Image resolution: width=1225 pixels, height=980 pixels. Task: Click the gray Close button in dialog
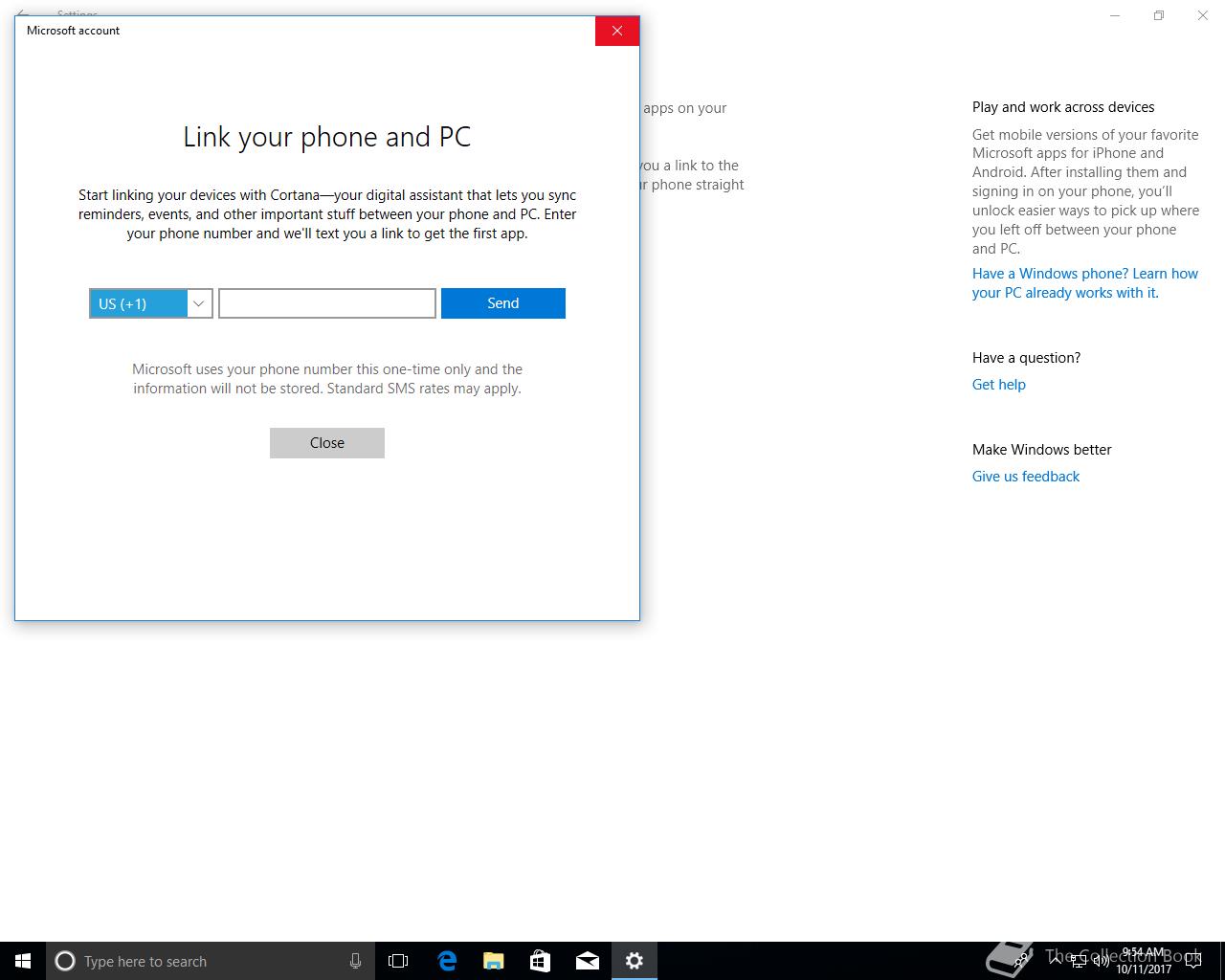pos(327,443)
